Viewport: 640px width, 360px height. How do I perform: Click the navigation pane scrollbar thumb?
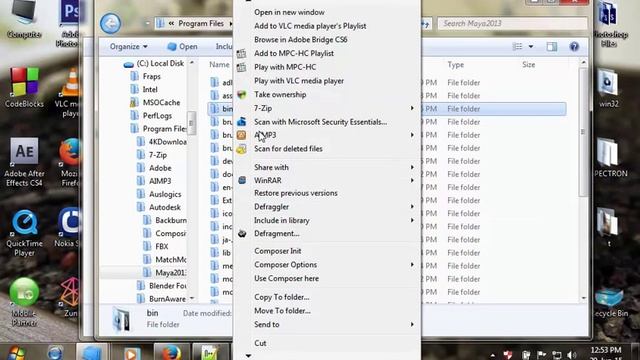[191, 122]
